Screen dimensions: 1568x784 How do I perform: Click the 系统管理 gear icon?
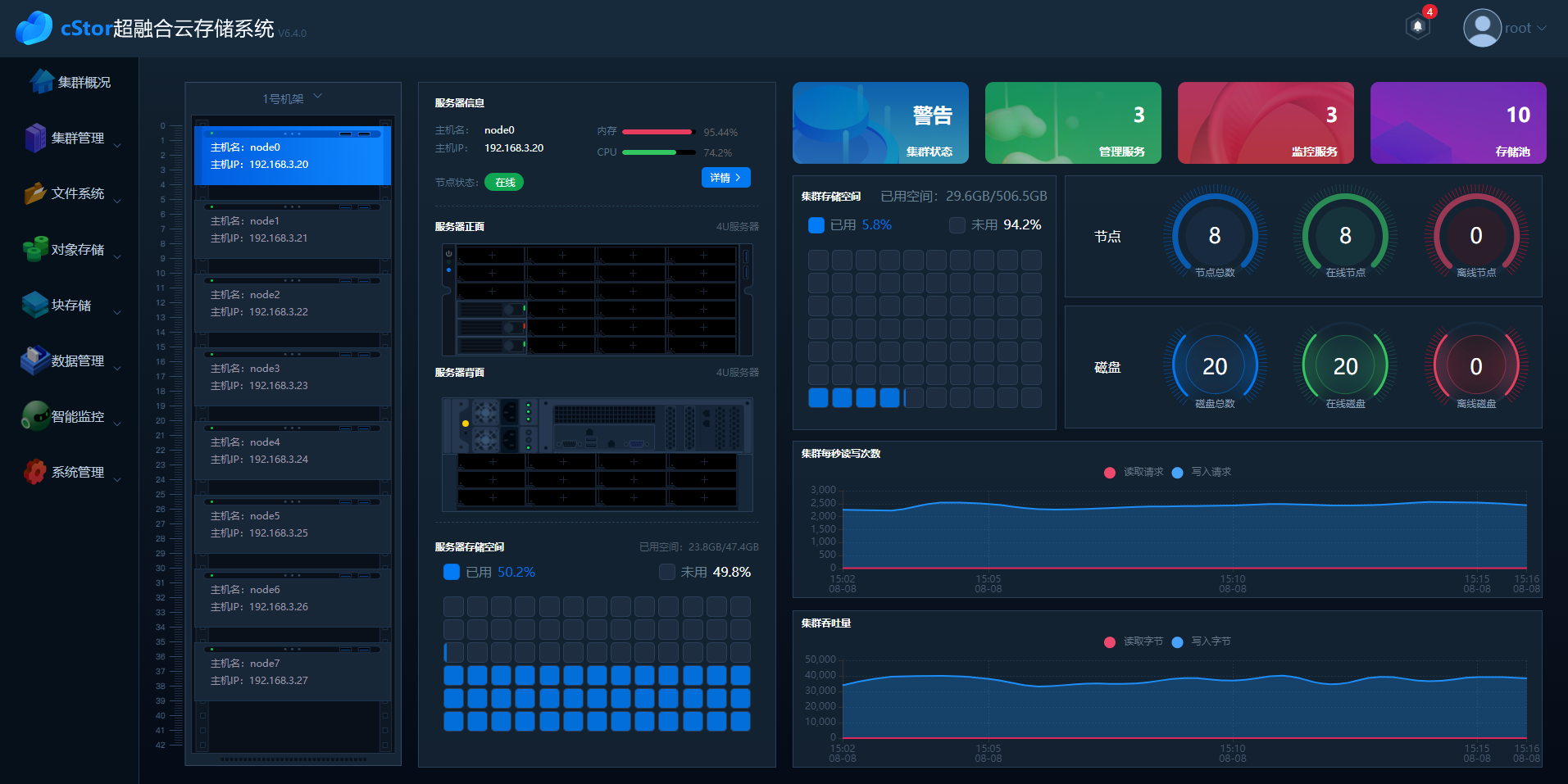[35, 472]
